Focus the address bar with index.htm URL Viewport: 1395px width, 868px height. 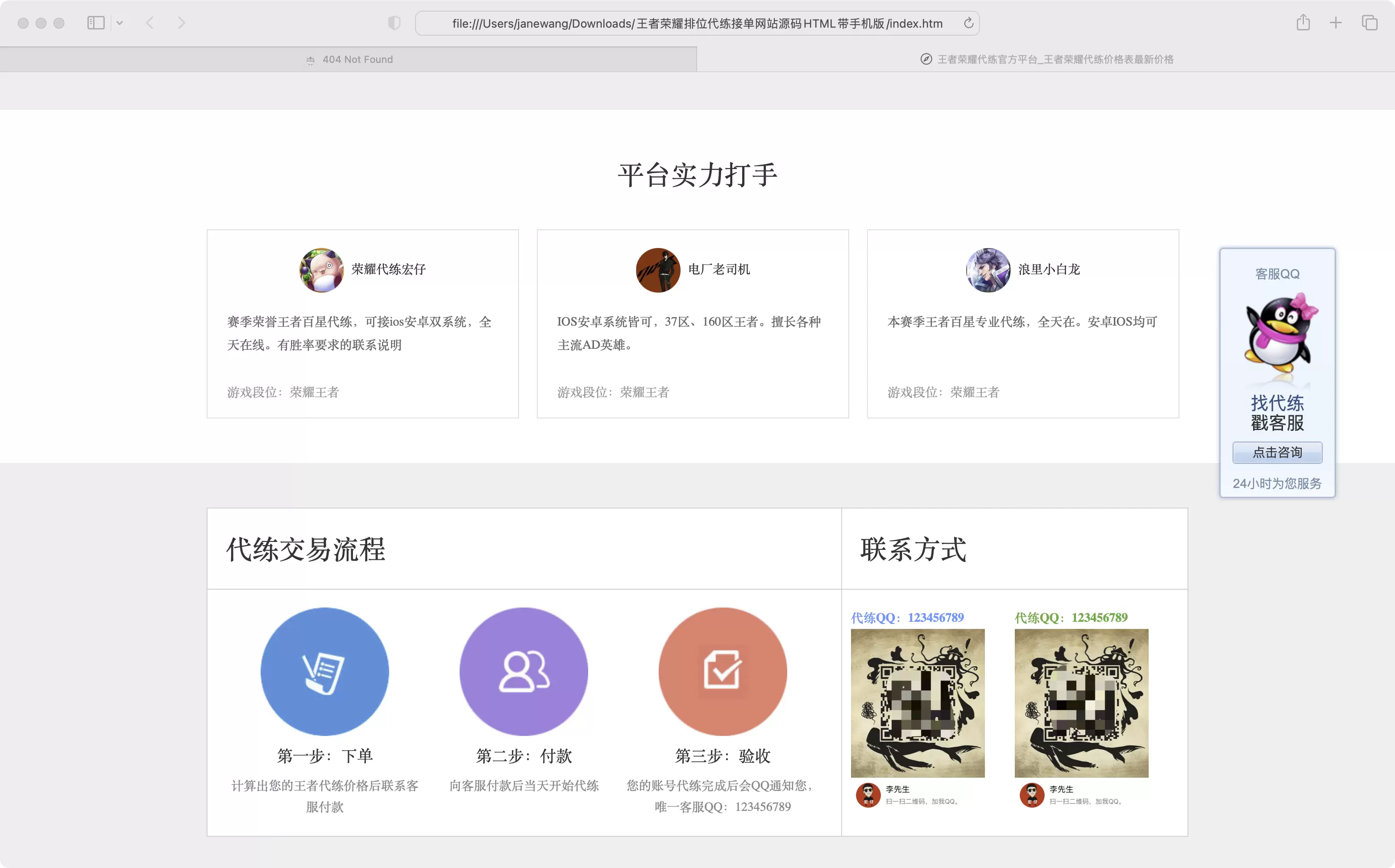697,24
